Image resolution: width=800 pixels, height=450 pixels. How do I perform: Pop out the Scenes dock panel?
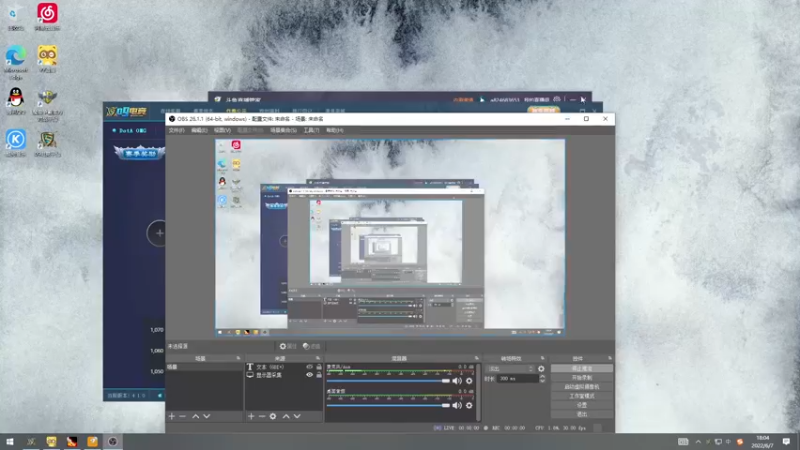(238, 358)
